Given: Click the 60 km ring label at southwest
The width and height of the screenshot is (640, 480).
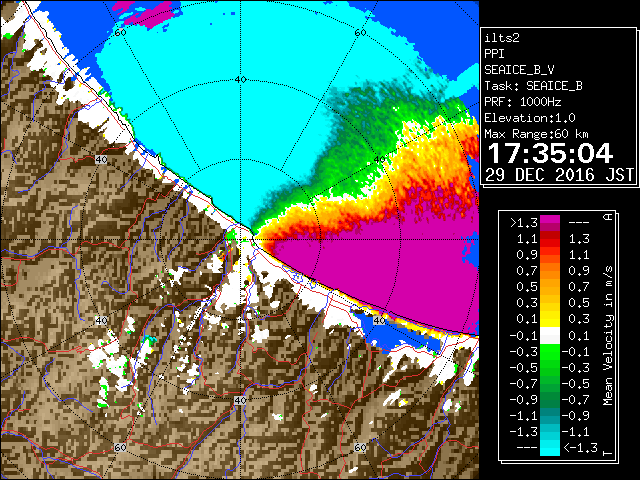Looking at the screenshot, I should tap(120, 447).
